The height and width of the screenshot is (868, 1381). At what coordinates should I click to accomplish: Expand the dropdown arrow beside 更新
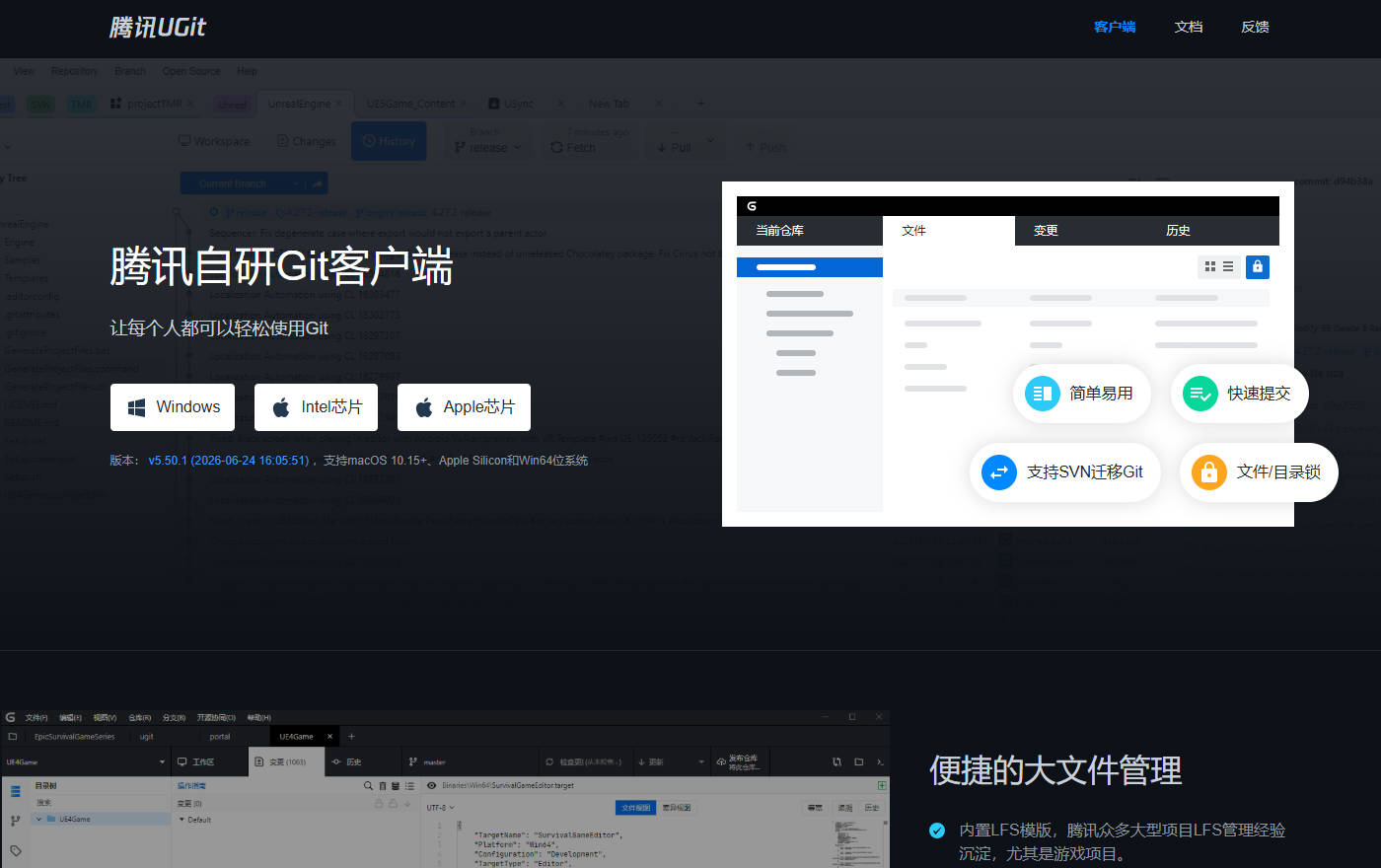tap(701, 762)
